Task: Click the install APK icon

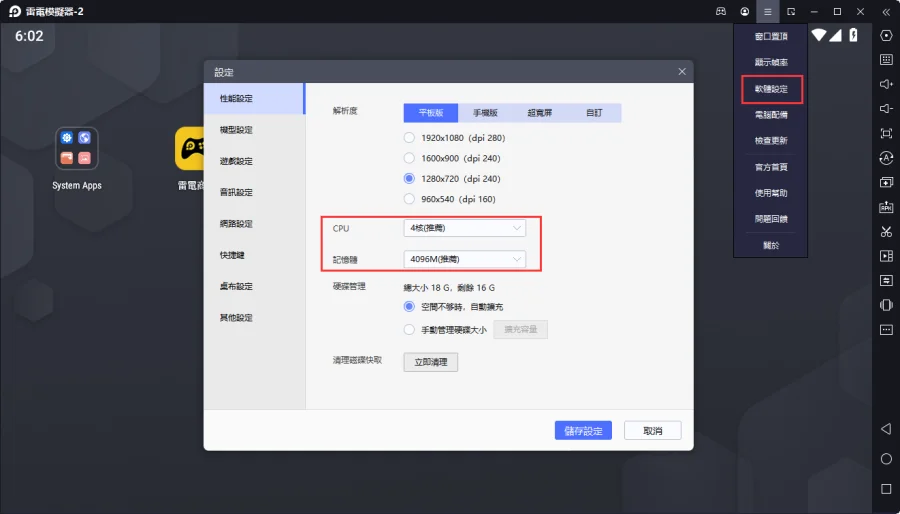Action: (x=886, y=207)
